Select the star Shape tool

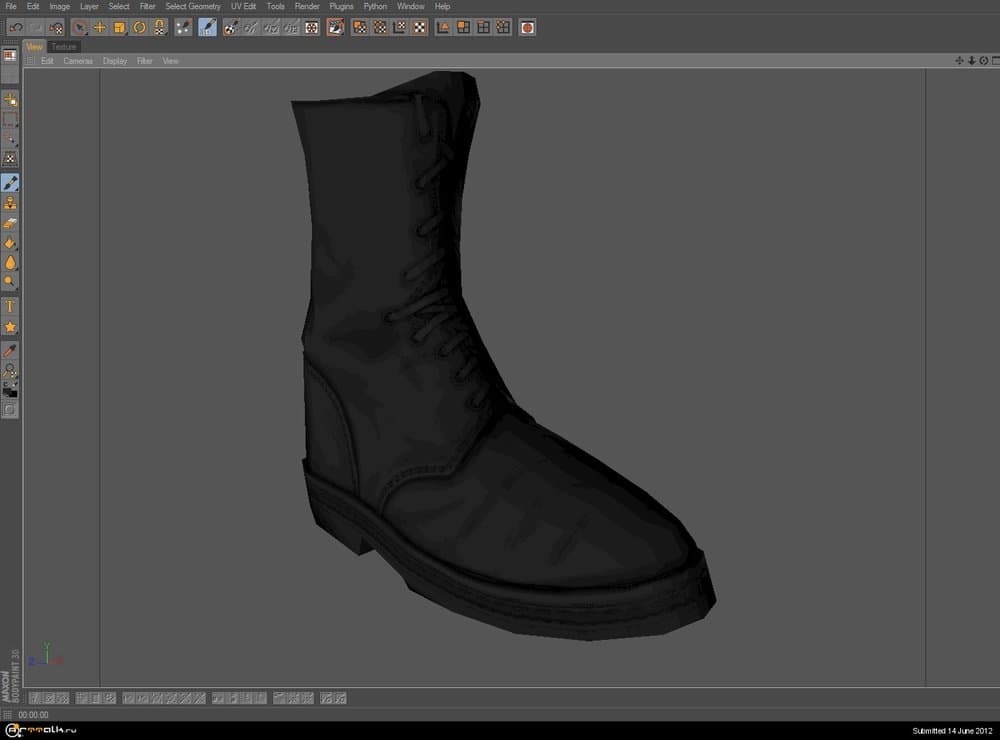pos(10,327)
